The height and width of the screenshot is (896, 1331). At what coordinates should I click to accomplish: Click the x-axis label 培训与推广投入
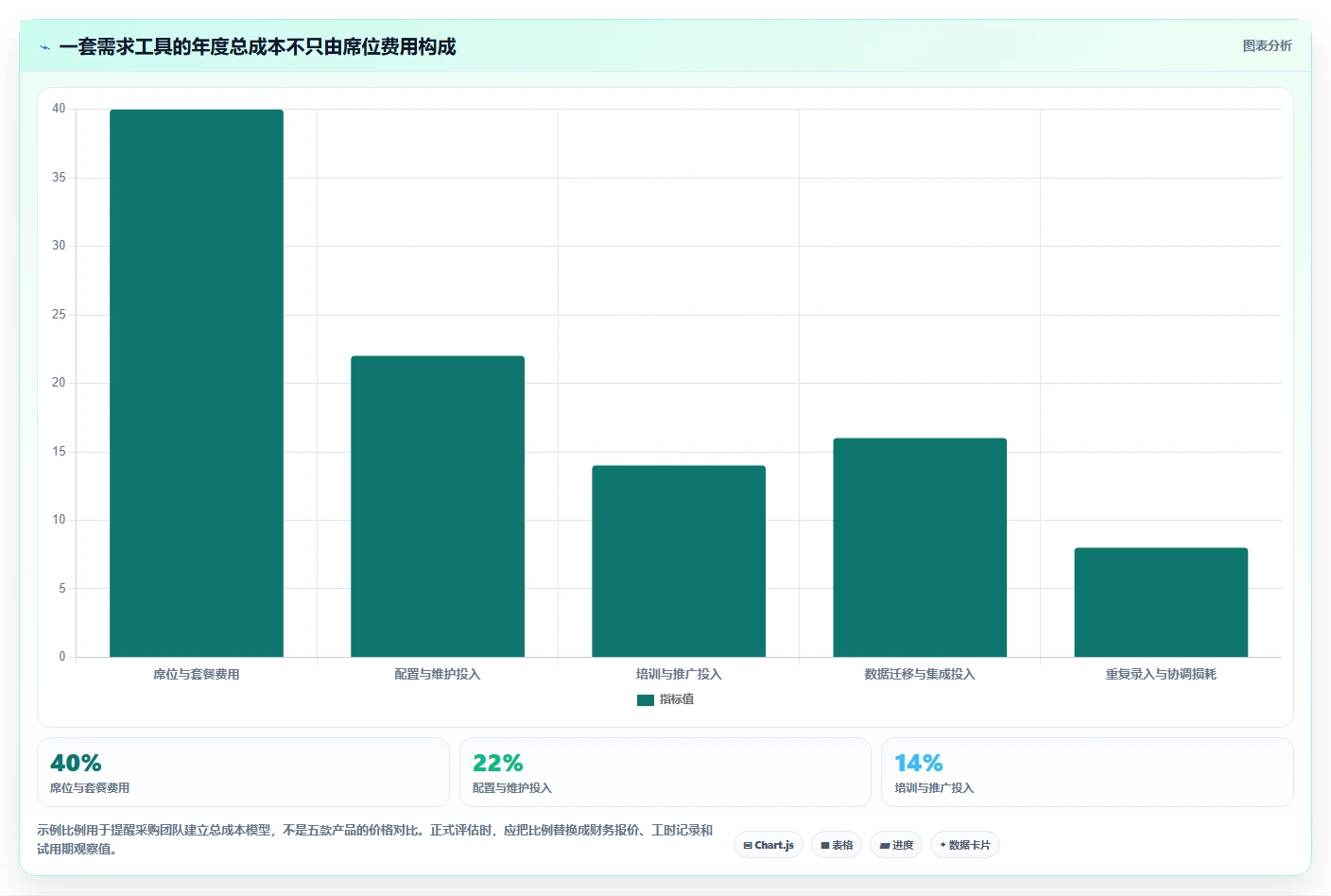click(x=679, y=674)
